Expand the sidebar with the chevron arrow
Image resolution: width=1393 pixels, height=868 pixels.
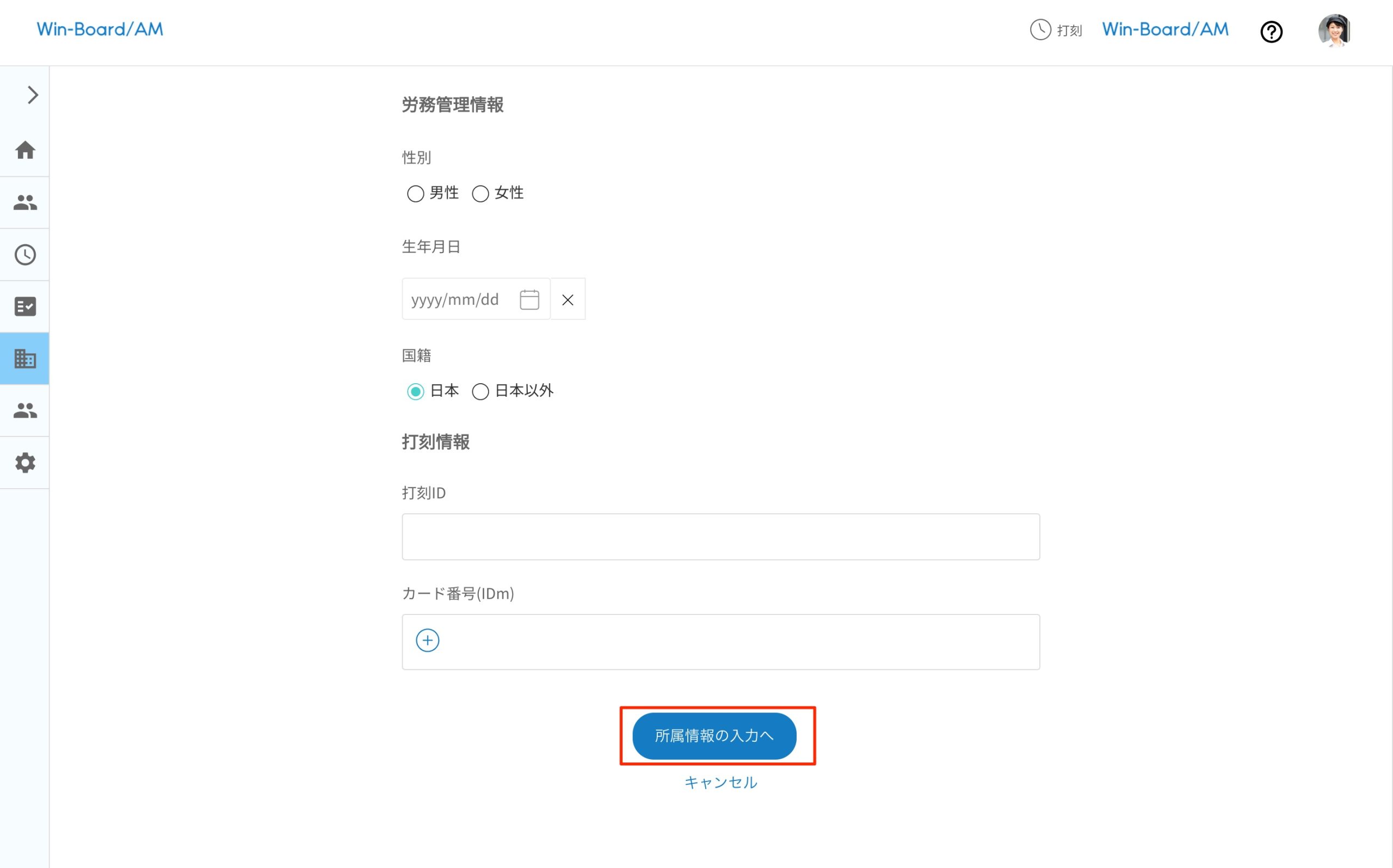pos(32,95)
